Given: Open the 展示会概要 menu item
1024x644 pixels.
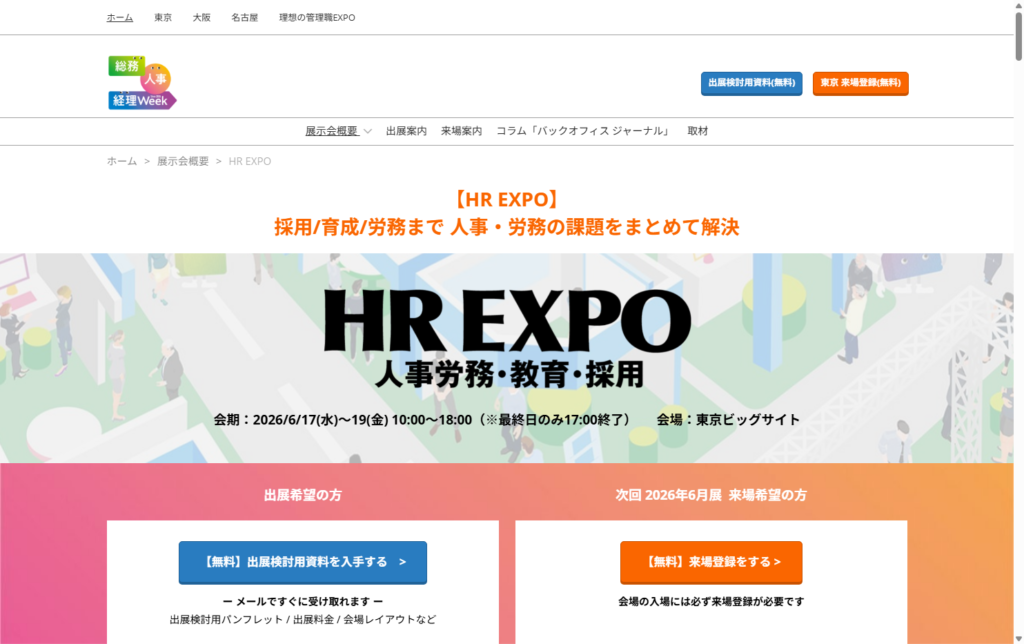Looking at the screenshot, I should click(x=331, y=131).
